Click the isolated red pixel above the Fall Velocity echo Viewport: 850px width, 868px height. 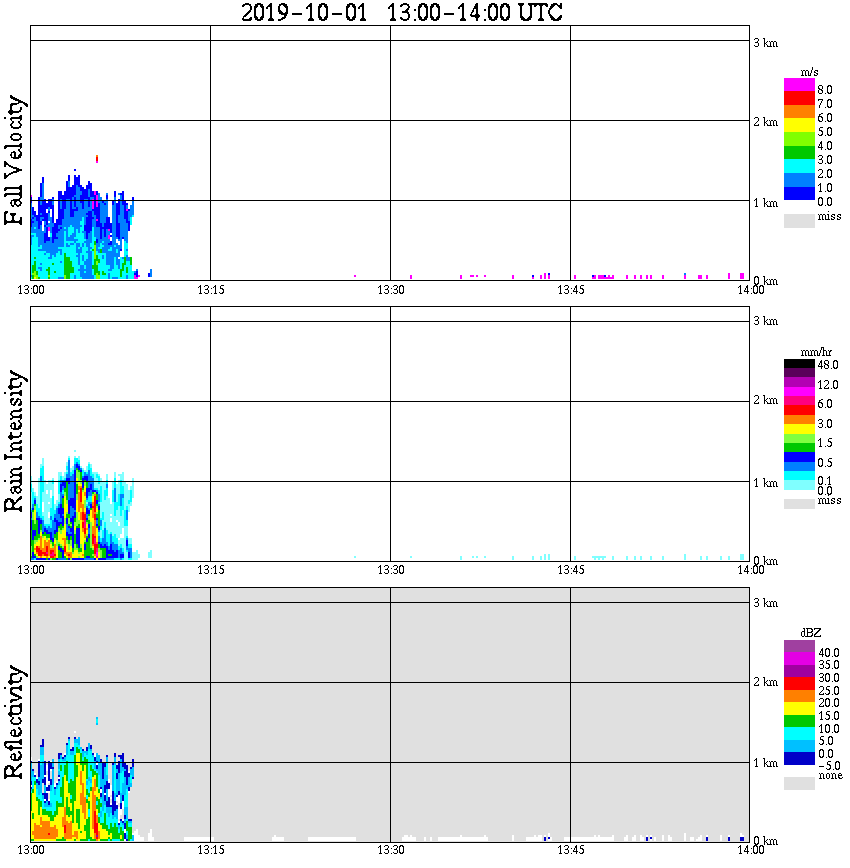pos(97,159)
